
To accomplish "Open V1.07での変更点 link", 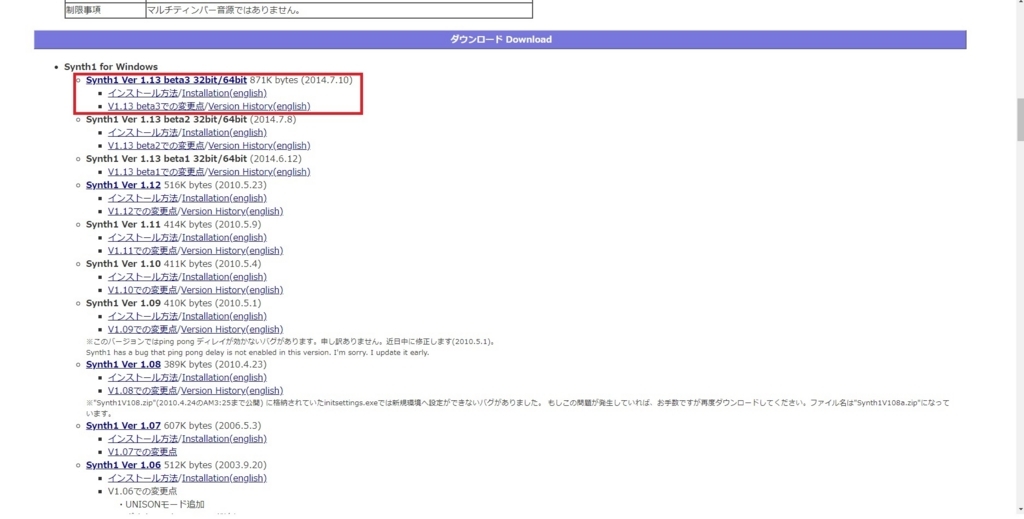I will click(142, 452).
